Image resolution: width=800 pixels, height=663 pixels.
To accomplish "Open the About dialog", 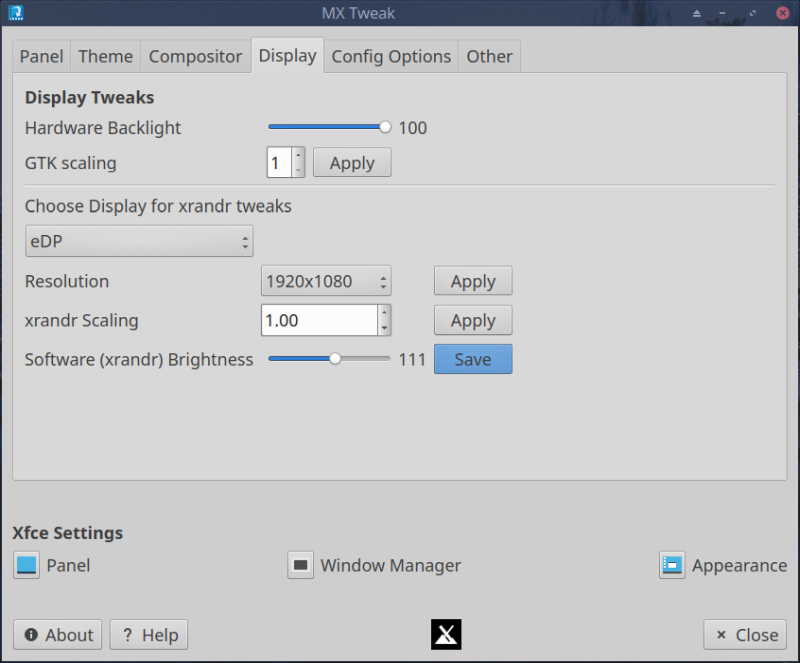I will pos(58,635).
